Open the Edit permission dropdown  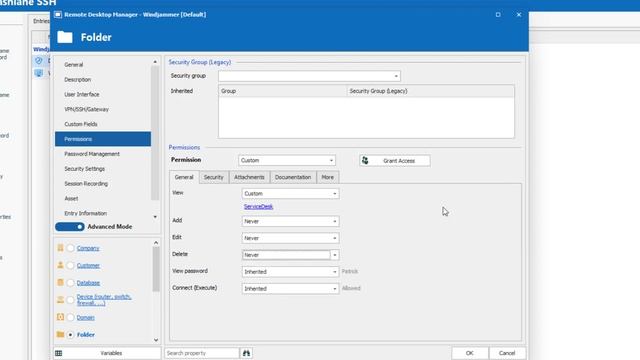pyautogui.click(x=290, y=238)
